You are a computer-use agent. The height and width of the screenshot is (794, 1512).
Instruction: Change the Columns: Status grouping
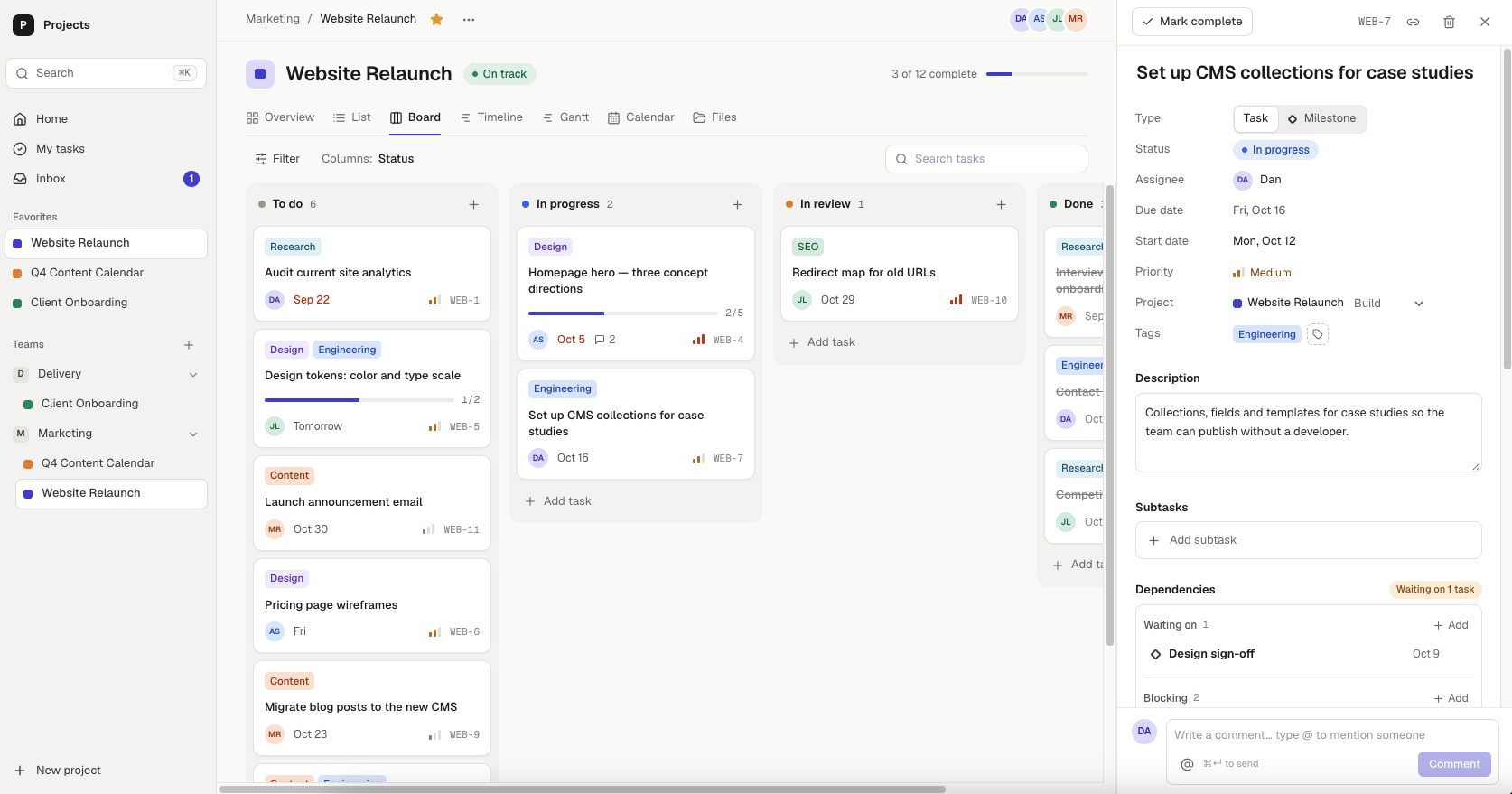[x=368, y=159]
